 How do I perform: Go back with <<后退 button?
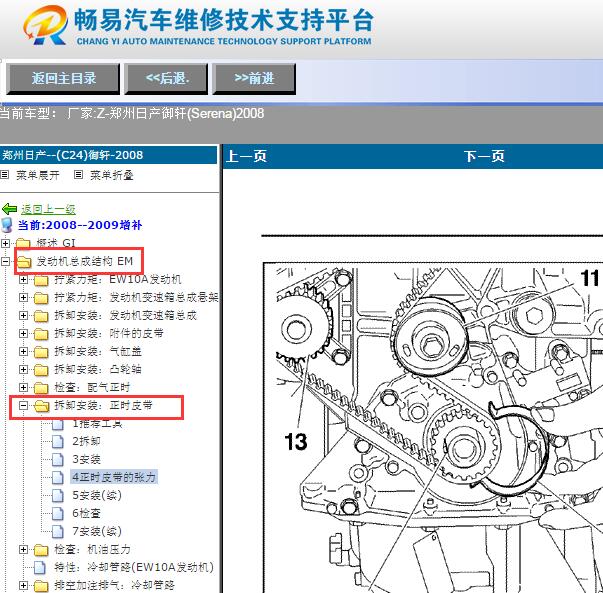166,78
